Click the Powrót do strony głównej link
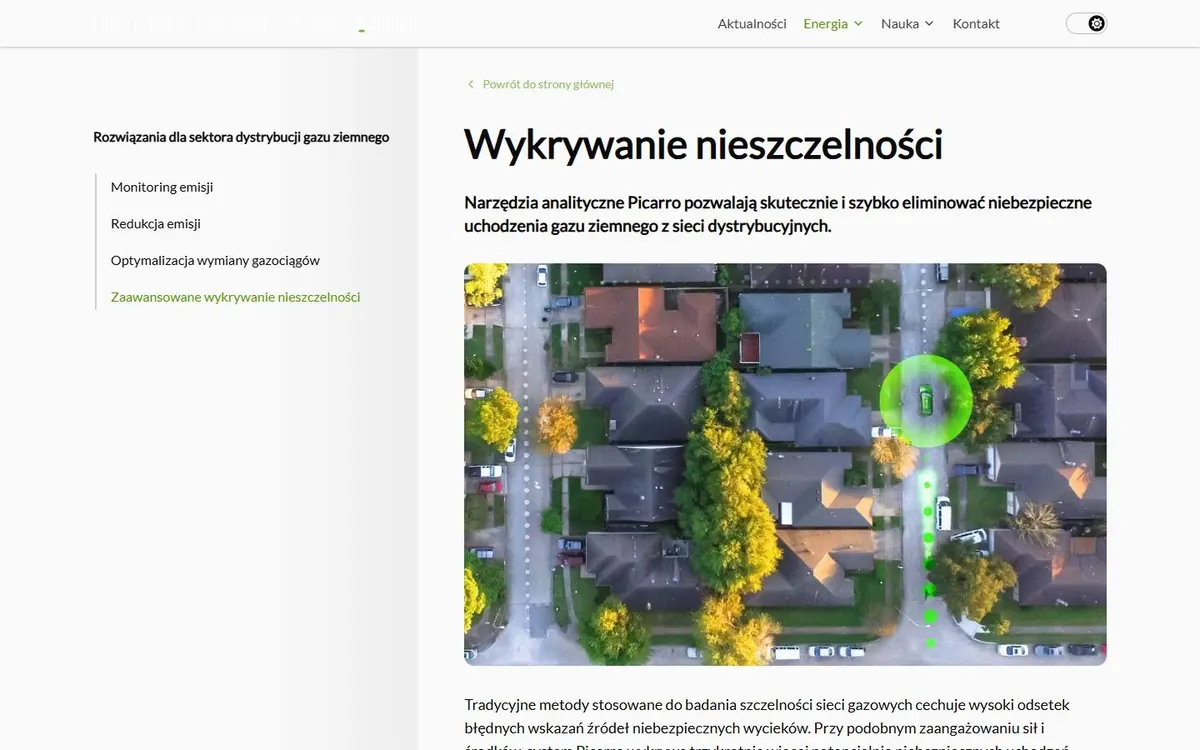 point(548,84)
